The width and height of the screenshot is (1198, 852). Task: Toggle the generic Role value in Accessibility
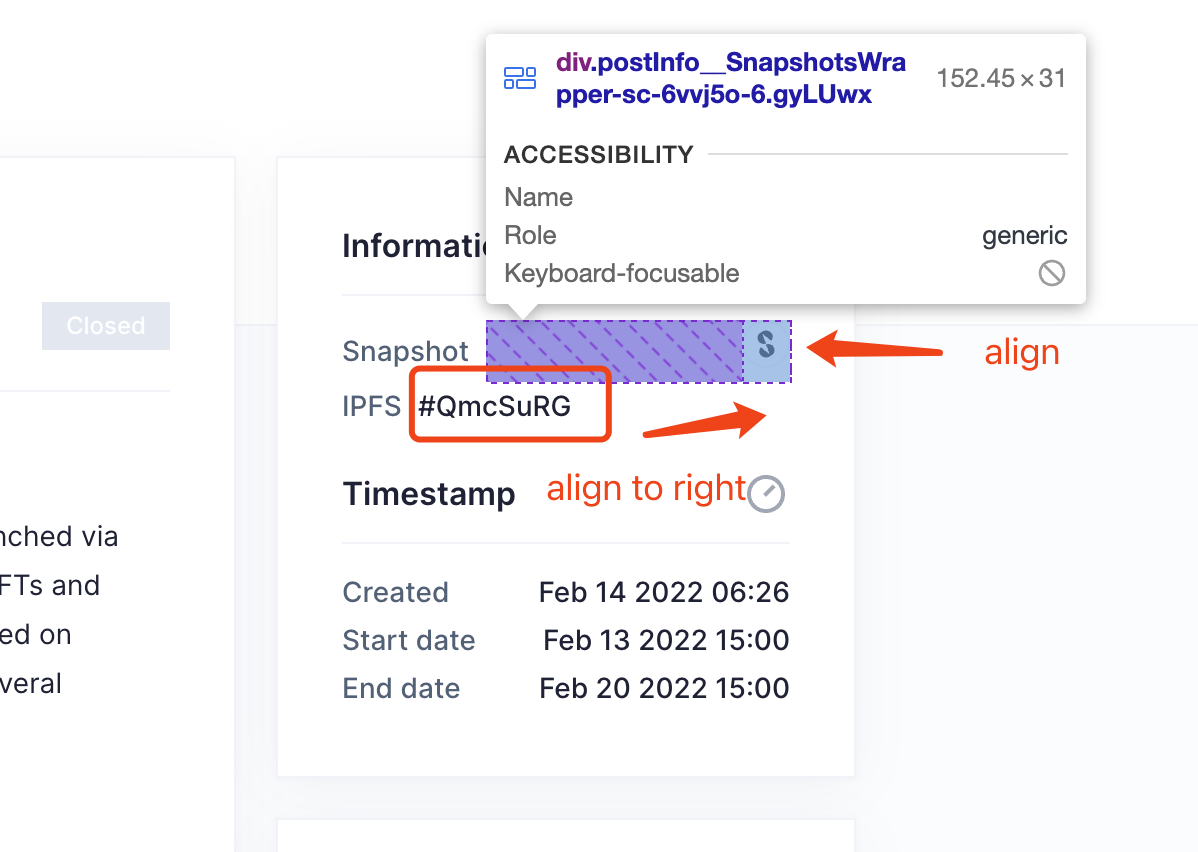click(x=1025, y=235)
